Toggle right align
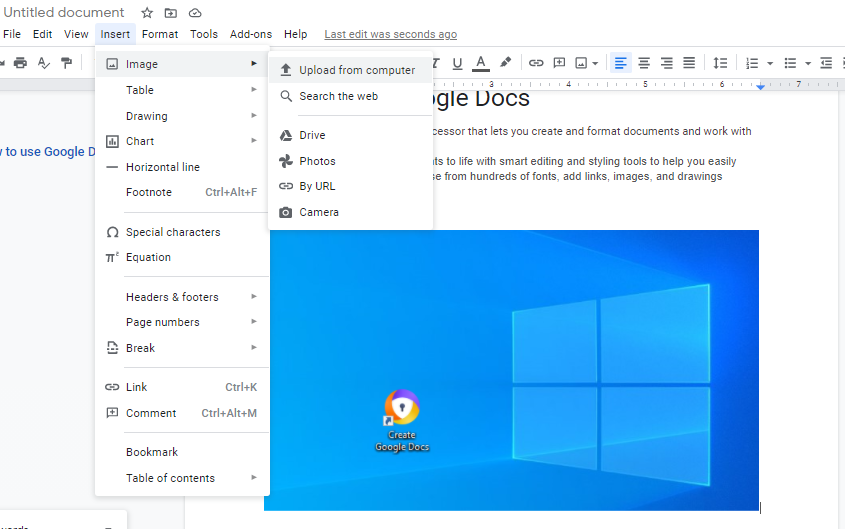The height and width of the screenshot is (529, 845). (x=667, y=63)
